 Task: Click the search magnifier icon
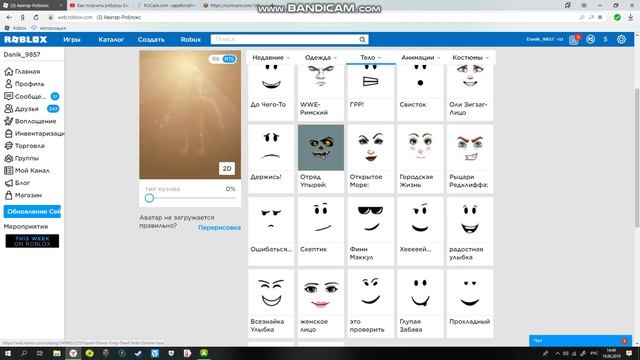(362, 40)
